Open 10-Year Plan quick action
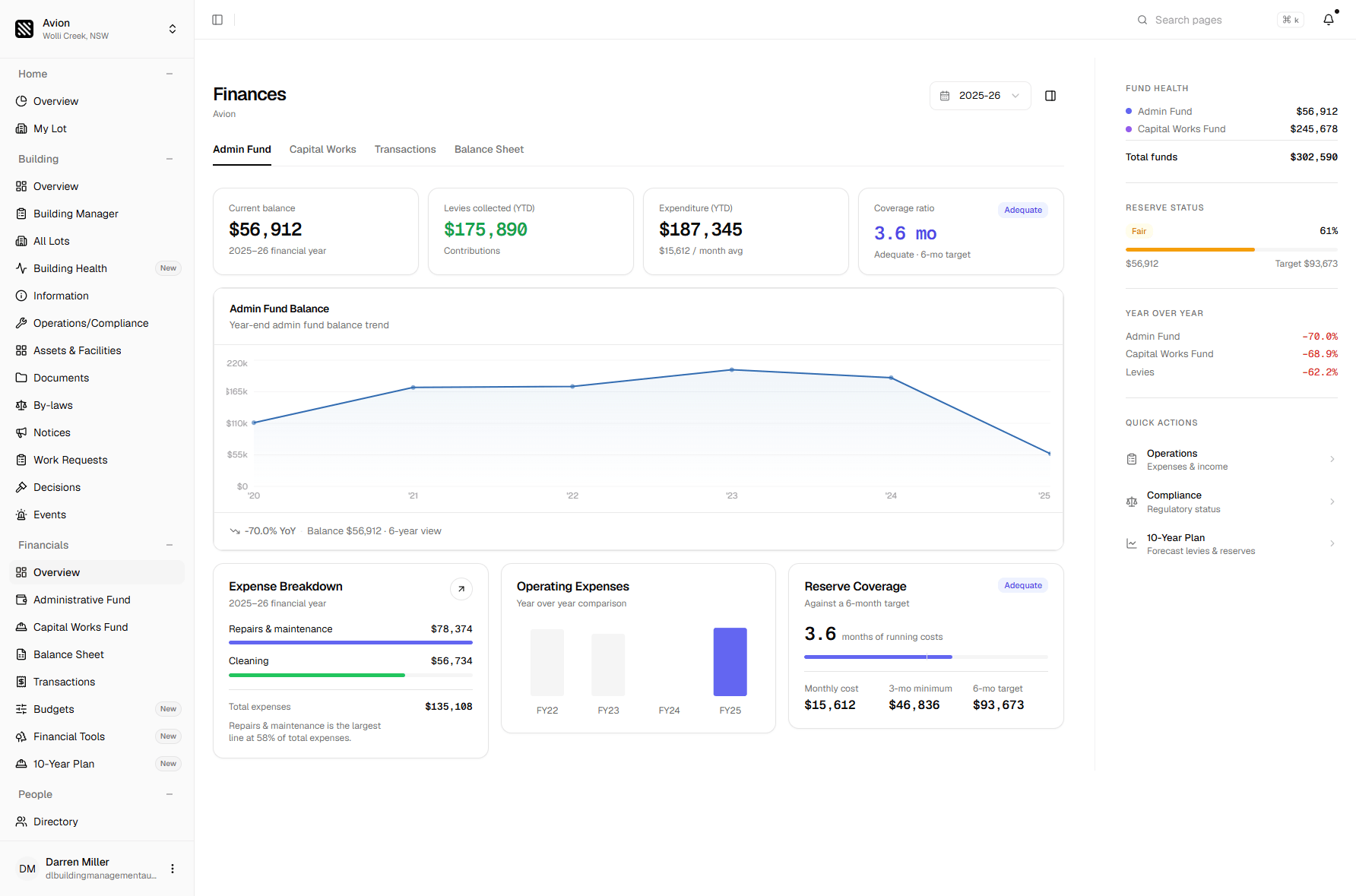1356x896 pixels. (x=1231, y=544)
